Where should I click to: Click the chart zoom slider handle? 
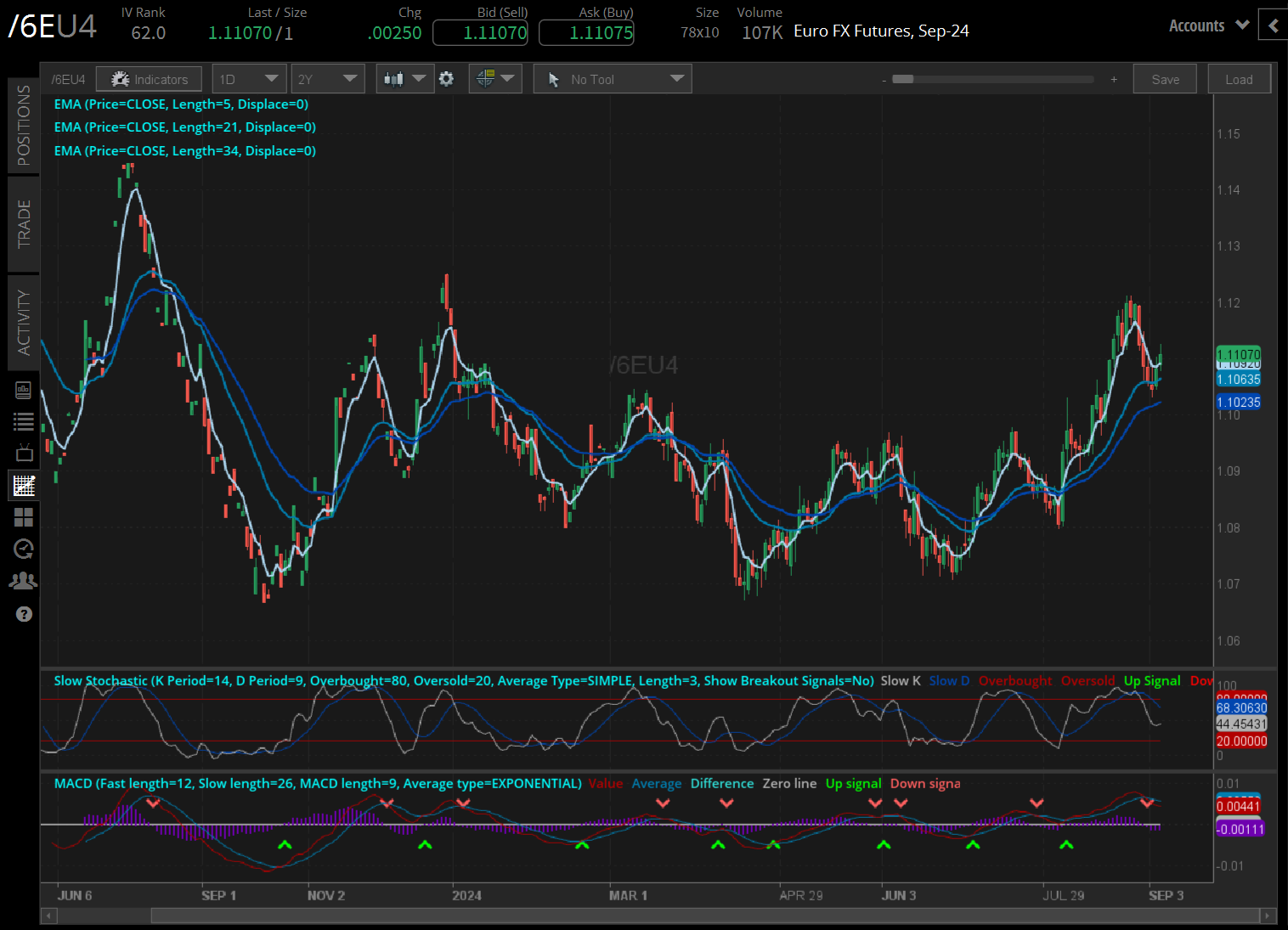[x=903, y=79]
